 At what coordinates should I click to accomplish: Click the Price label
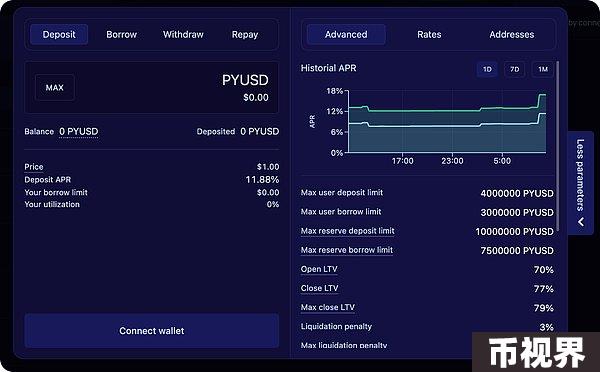pos(34,167)
